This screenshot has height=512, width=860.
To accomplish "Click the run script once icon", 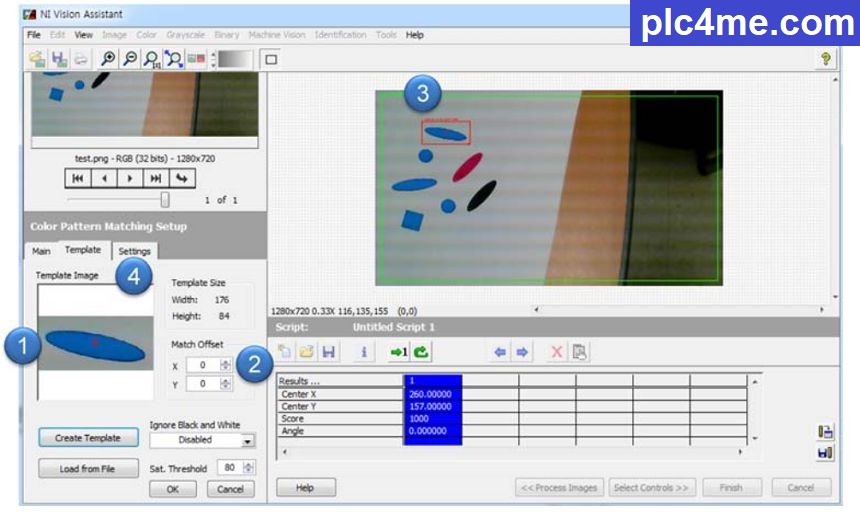I will (398, 352).
